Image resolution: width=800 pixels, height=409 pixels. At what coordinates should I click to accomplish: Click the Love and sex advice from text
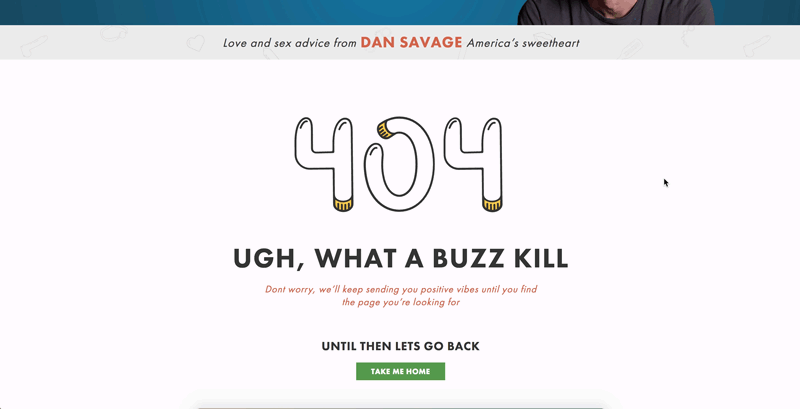290,43
